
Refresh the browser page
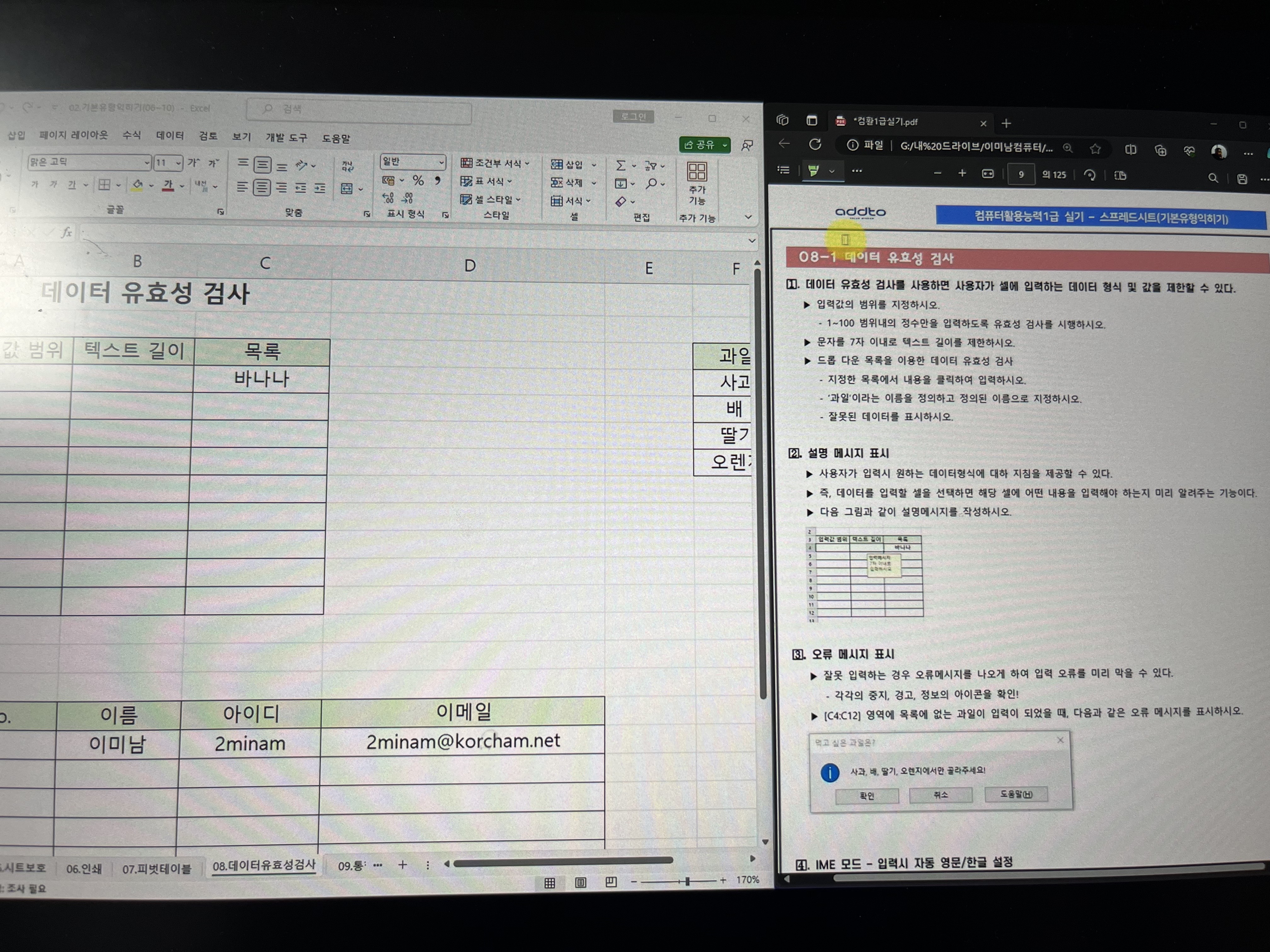815,144
